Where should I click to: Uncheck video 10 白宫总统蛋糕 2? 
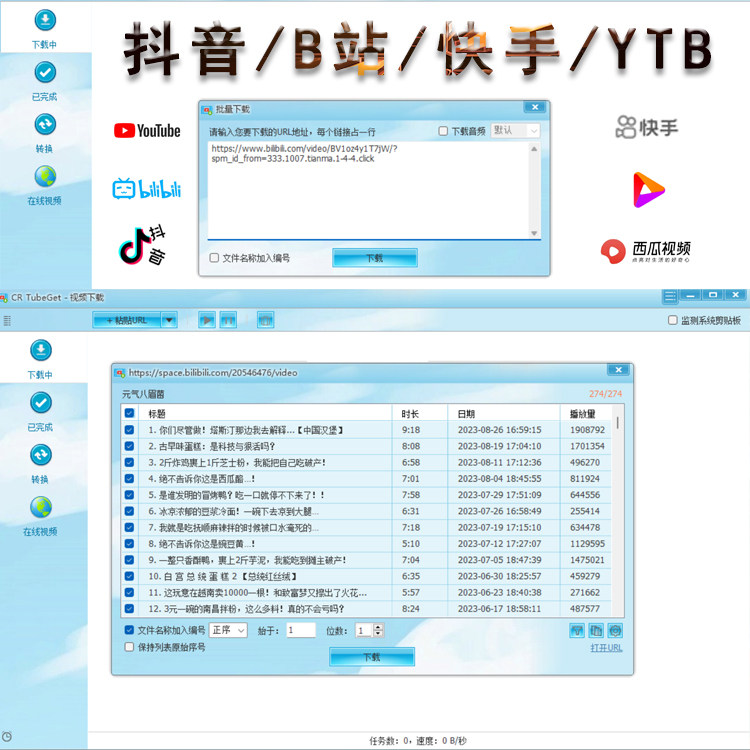tap(129, 576)
